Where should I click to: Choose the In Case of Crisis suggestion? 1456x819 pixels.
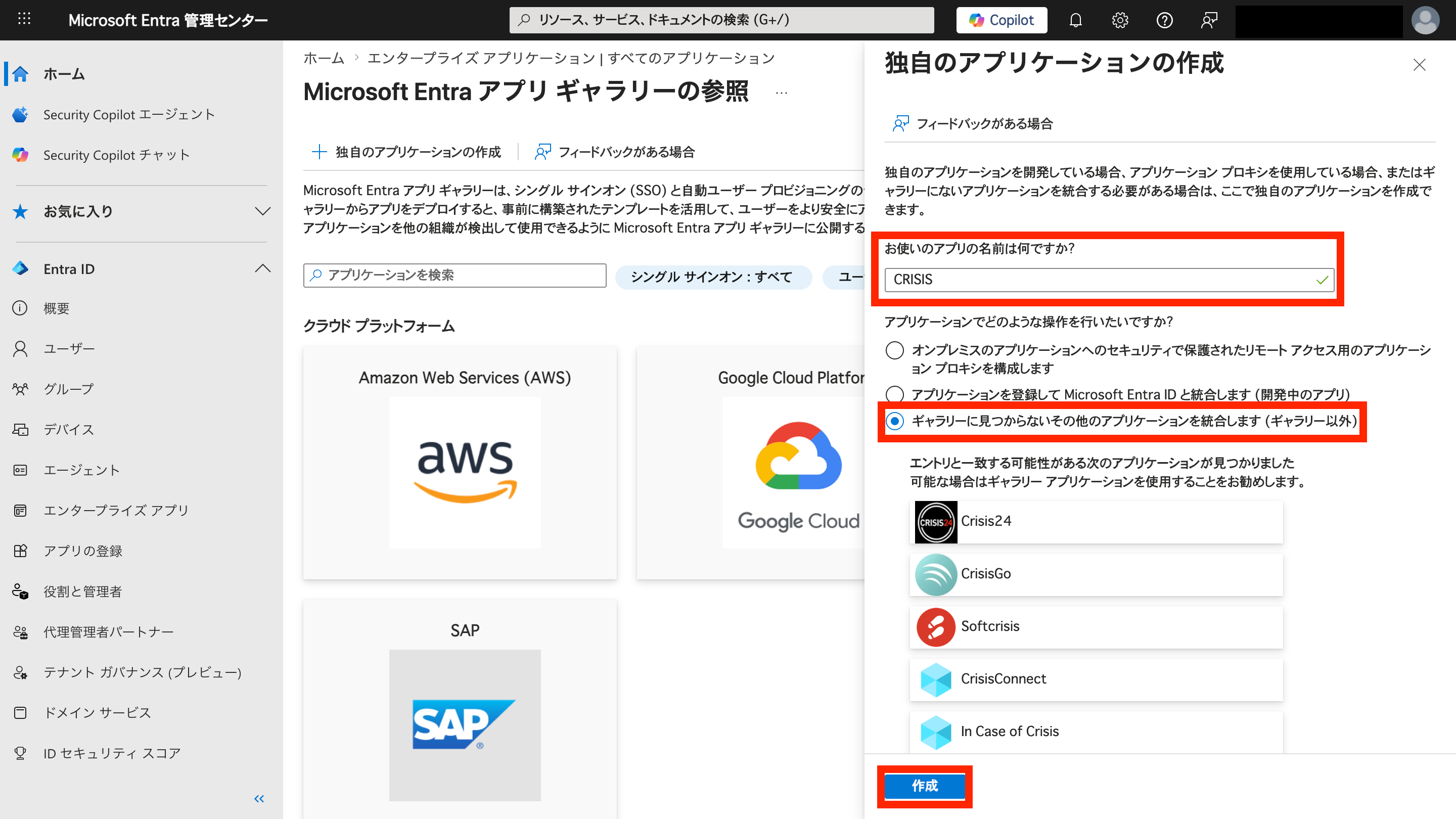click(x=1097, y=732)
